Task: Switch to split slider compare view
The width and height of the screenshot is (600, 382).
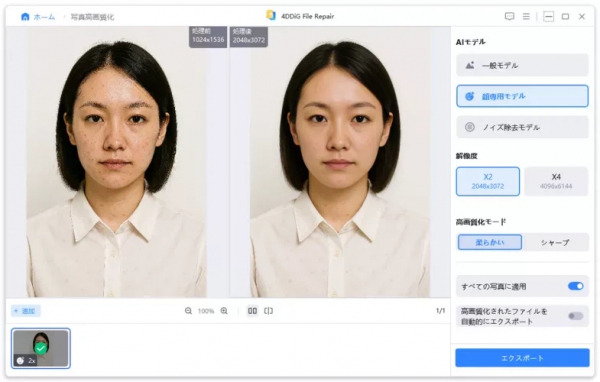Action: coord(269,311)
